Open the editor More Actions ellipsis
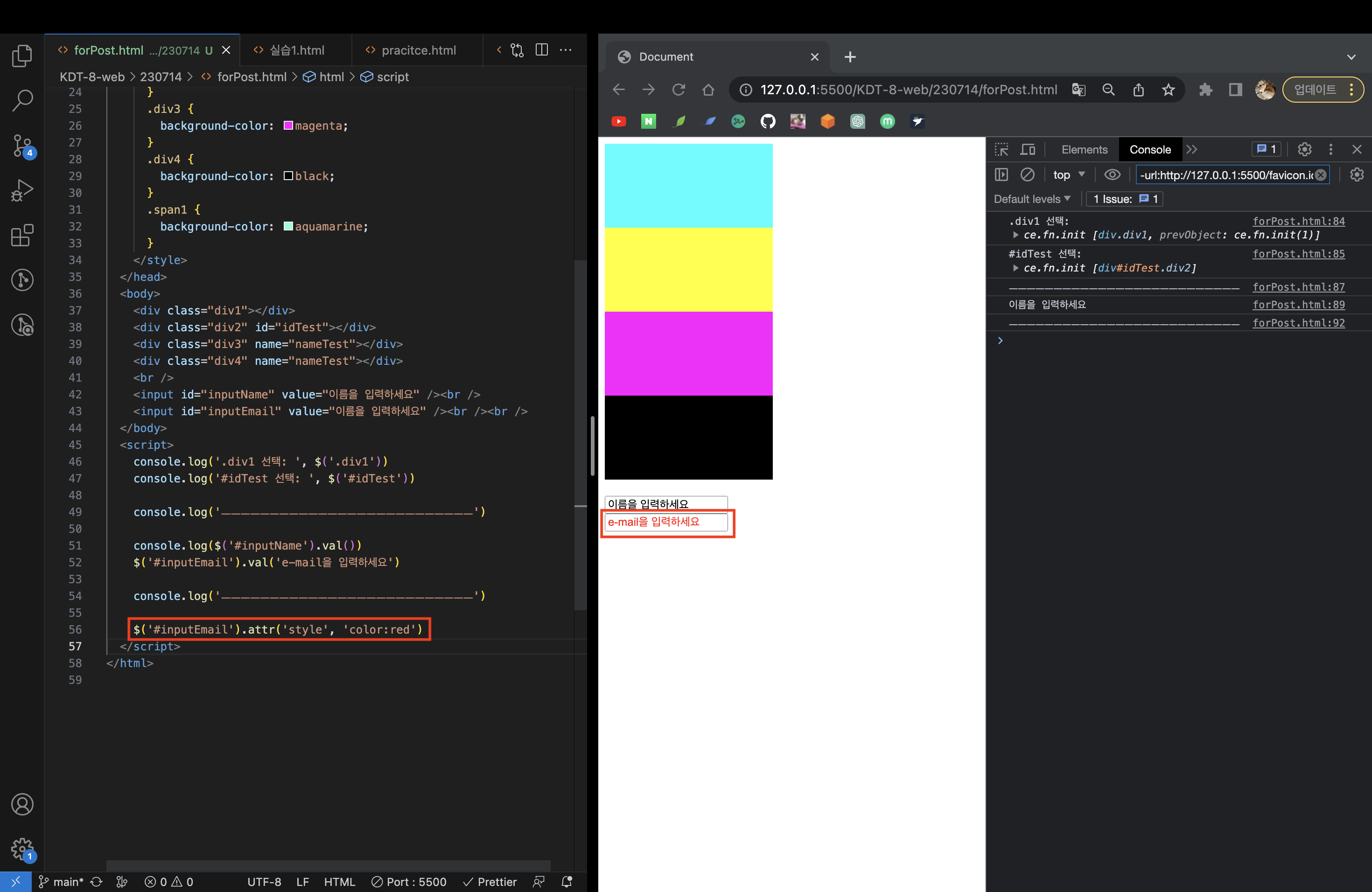The image size is (1372, 892). click(x=566, y=50)
